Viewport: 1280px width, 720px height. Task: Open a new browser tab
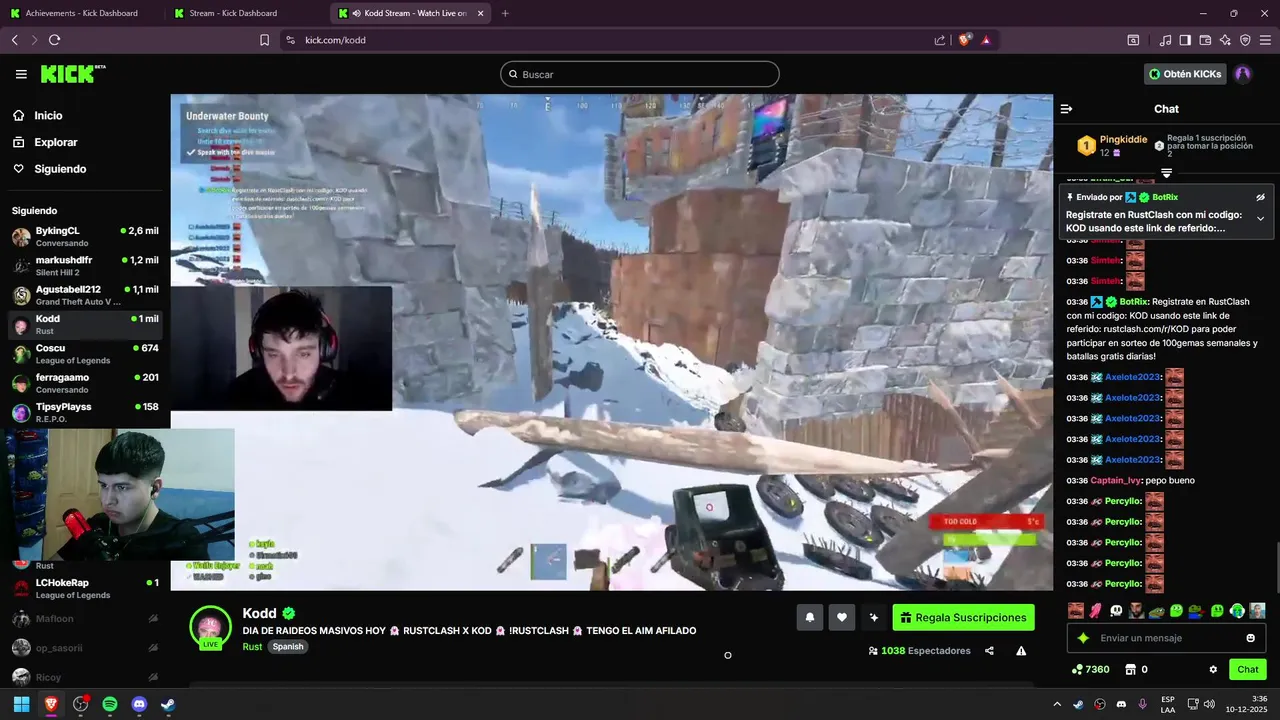[x=505, y=13]
